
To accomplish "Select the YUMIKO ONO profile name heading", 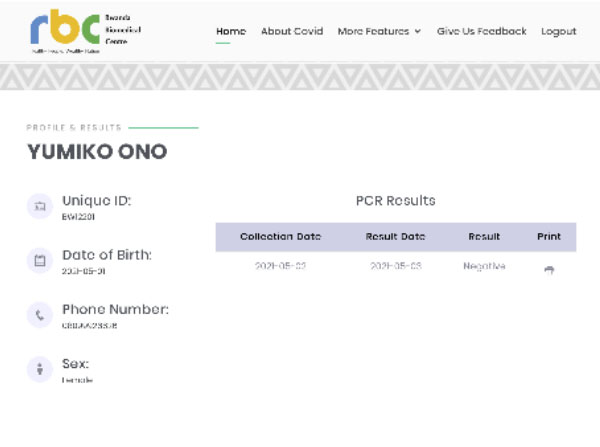I will (97, 152).
